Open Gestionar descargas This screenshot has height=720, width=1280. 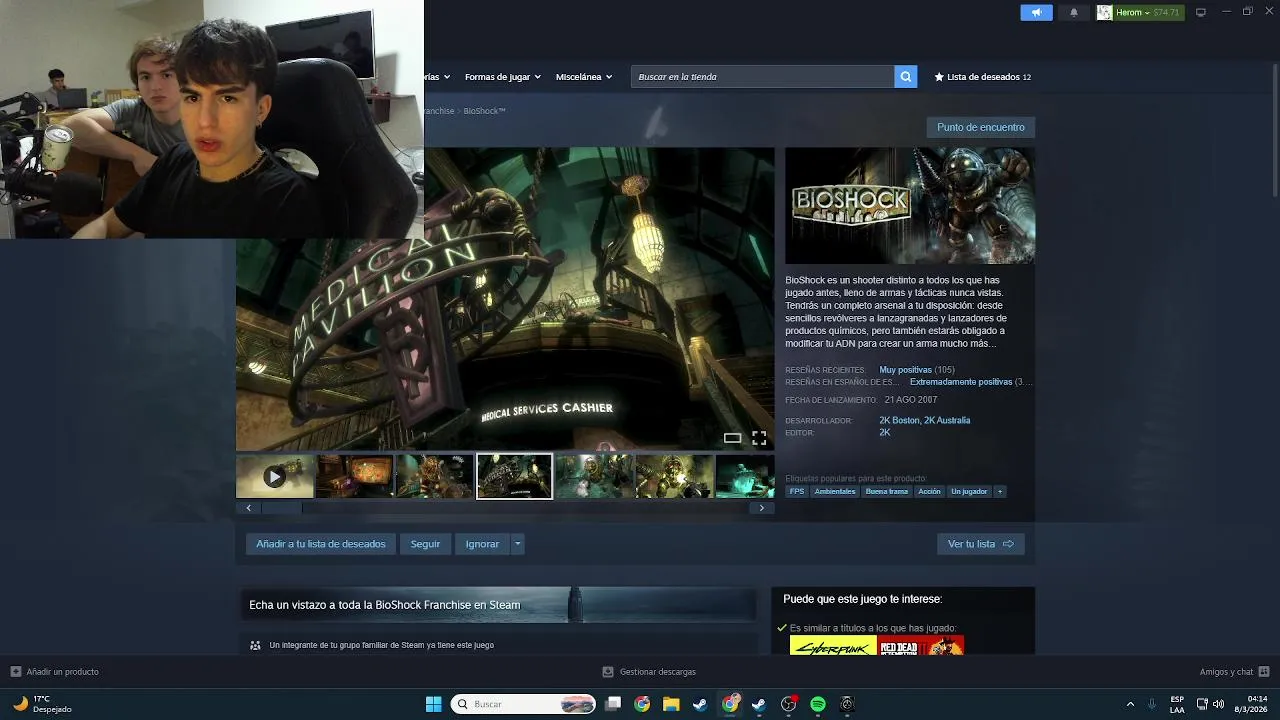tap(649, 672)
